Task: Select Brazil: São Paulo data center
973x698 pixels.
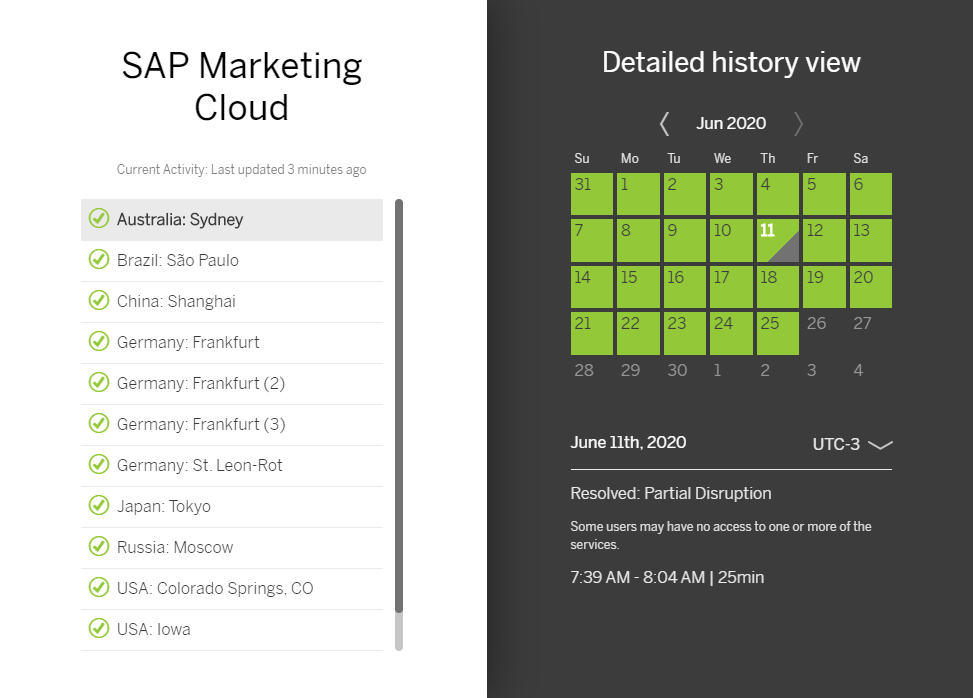Action: click(232, 261)
